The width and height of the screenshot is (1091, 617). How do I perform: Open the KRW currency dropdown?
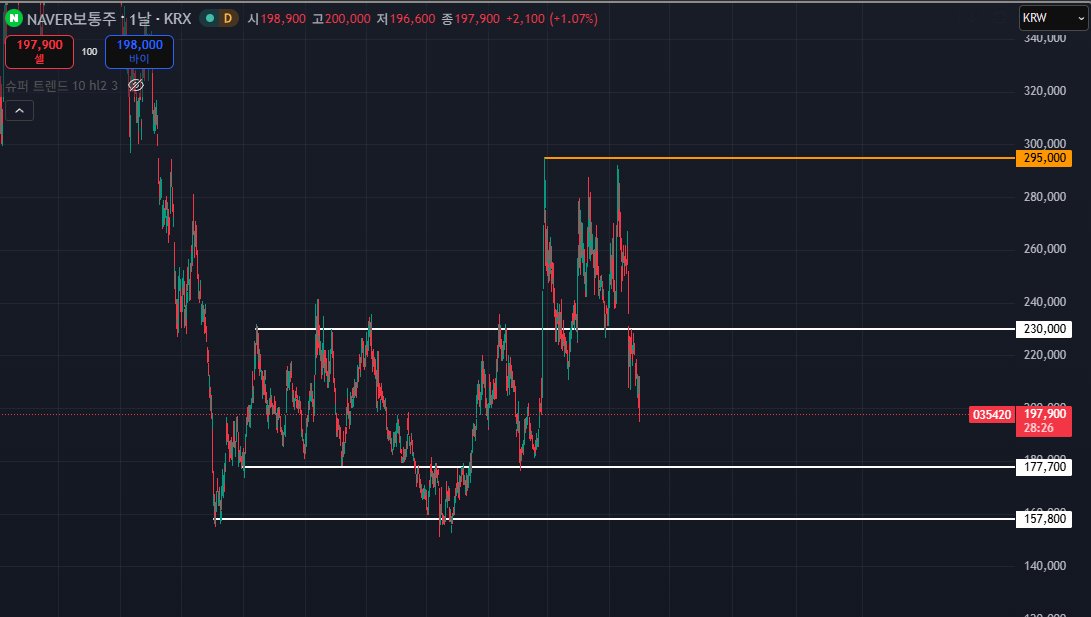(x=1053, y=18)
